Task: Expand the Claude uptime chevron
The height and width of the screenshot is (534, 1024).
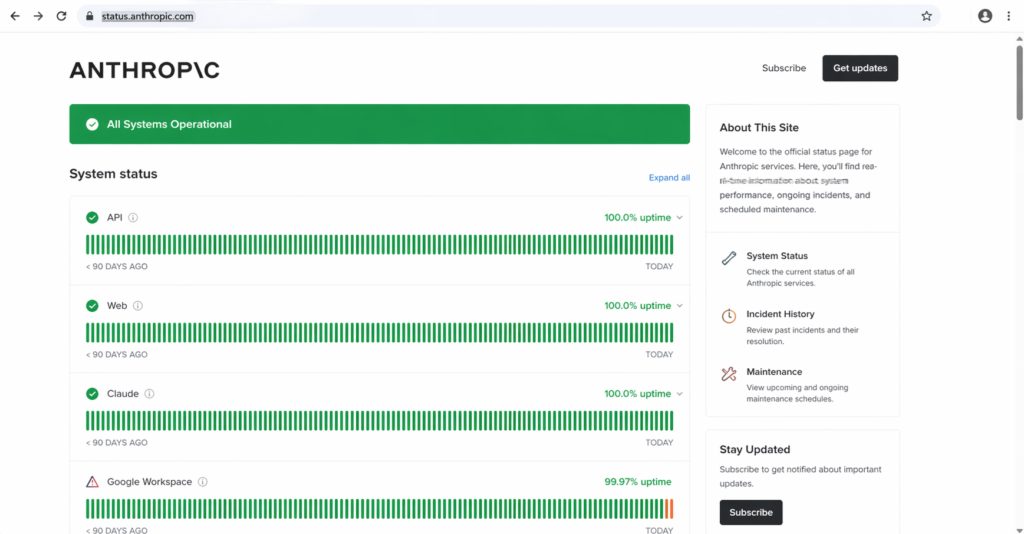Action: click(679, 394)
